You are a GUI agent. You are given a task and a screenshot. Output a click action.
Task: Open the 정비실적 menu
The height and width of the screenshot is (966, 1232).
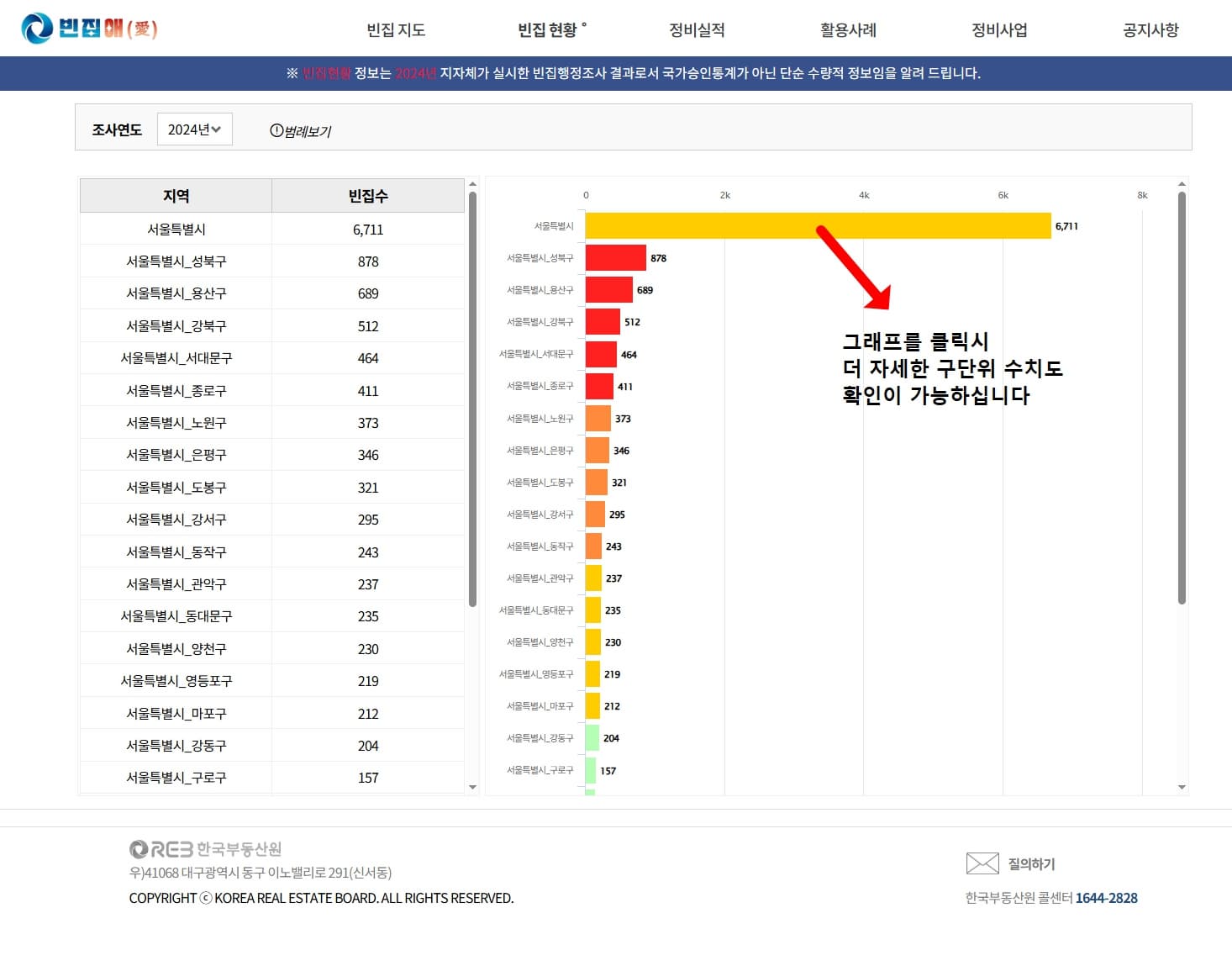tap(697, 29)
